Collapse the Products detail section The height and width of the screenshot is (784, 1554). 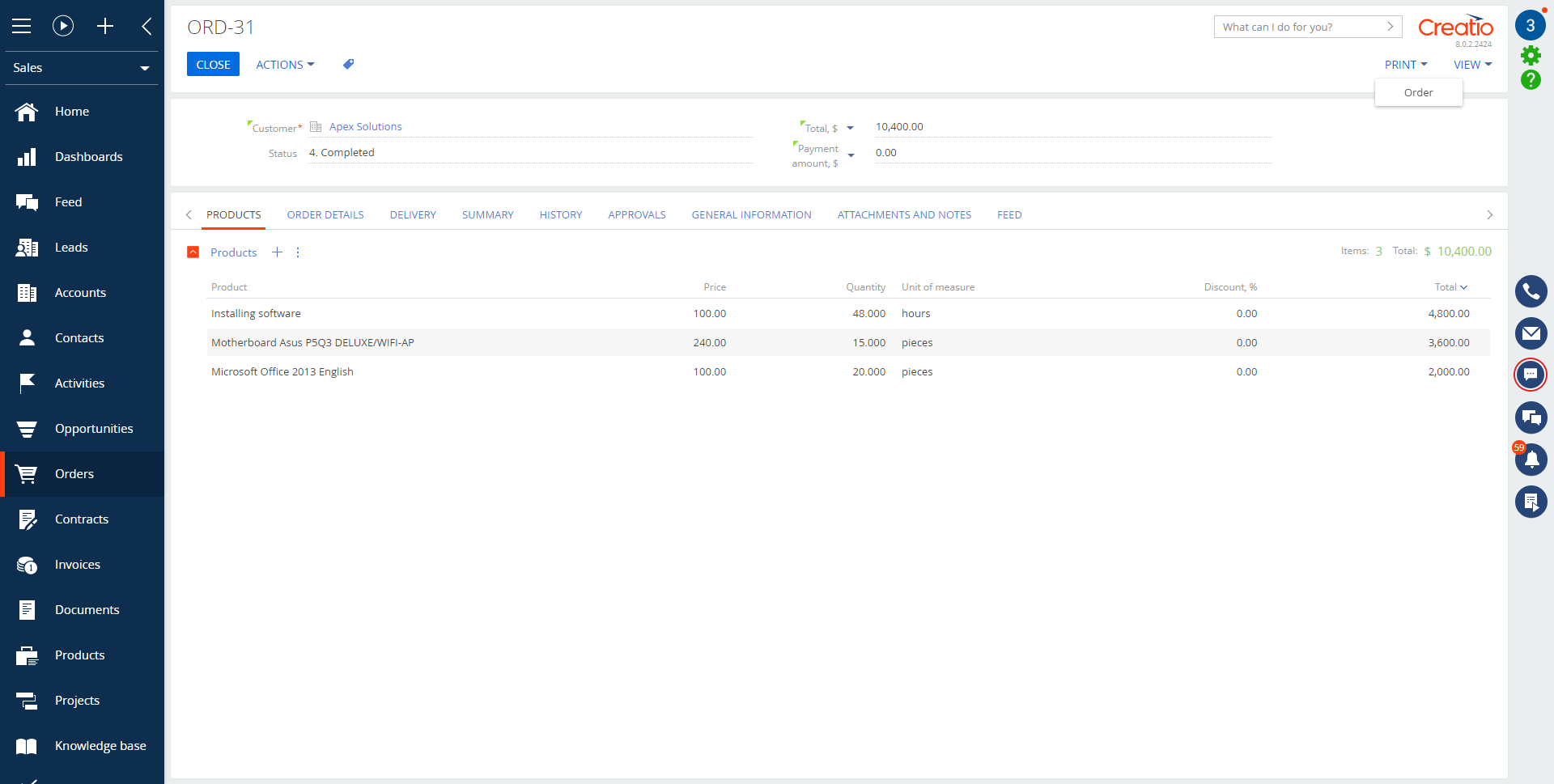tap(193, 252)
